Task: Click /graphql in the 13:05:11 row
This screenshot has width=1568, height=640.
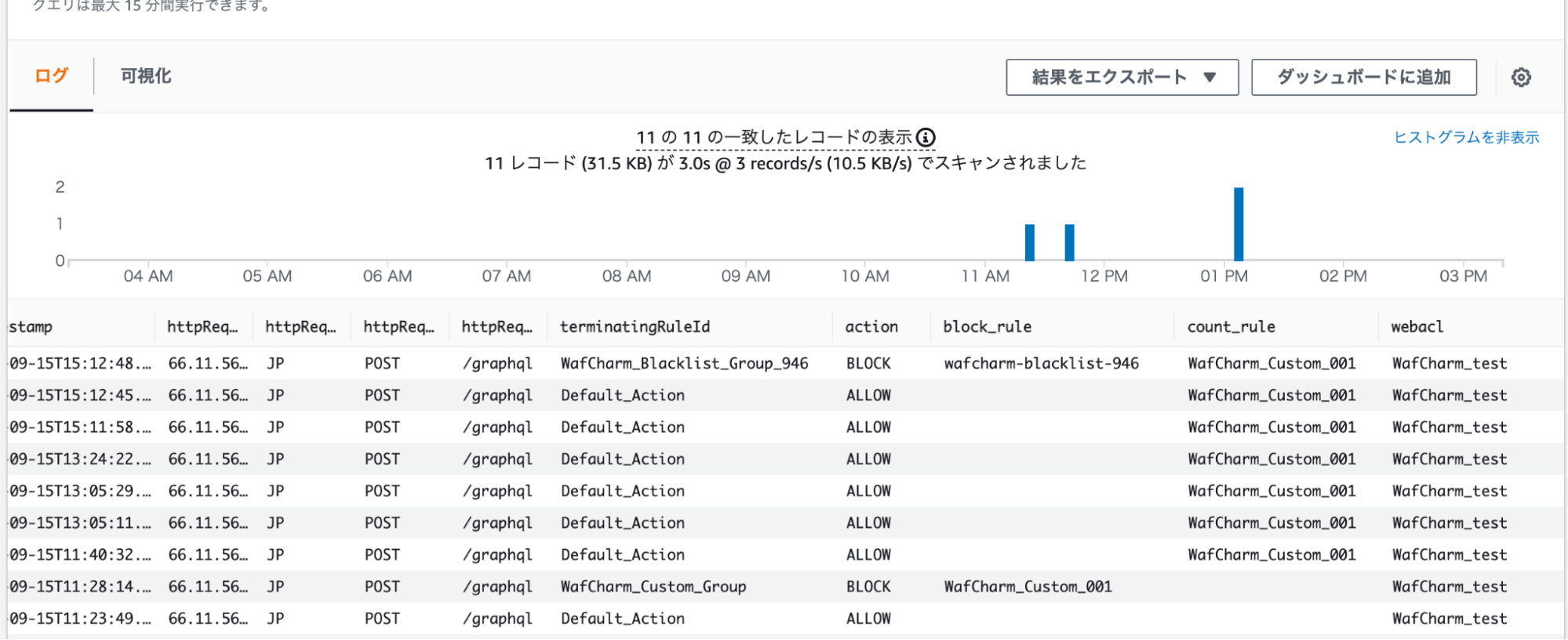Action: tap(497, 523)
